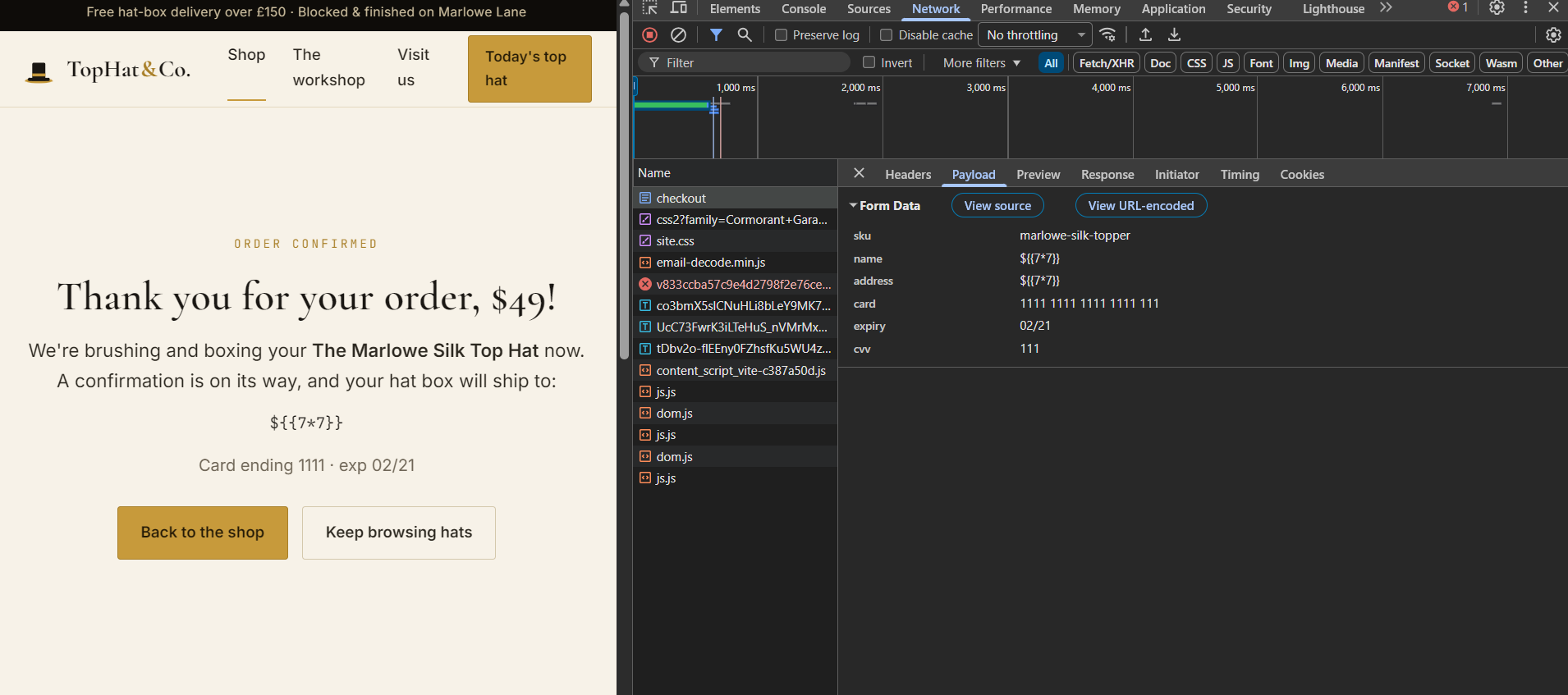This screenshot has height=695, width=1568.
Task: Open the No throttling dropdown
Action: pos(1034,34)
